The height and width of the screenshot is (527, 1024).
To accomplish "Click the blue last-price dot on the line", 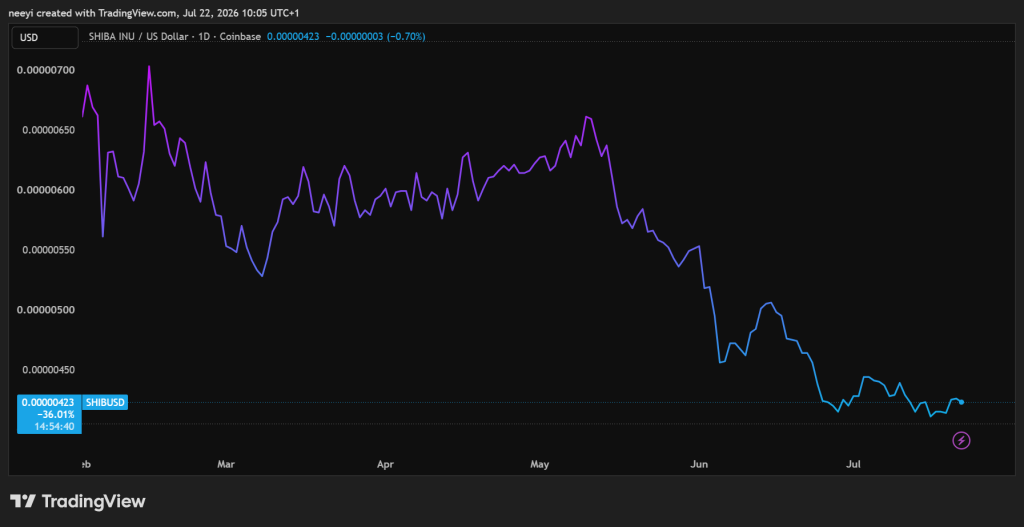I will tap(961, 402).
